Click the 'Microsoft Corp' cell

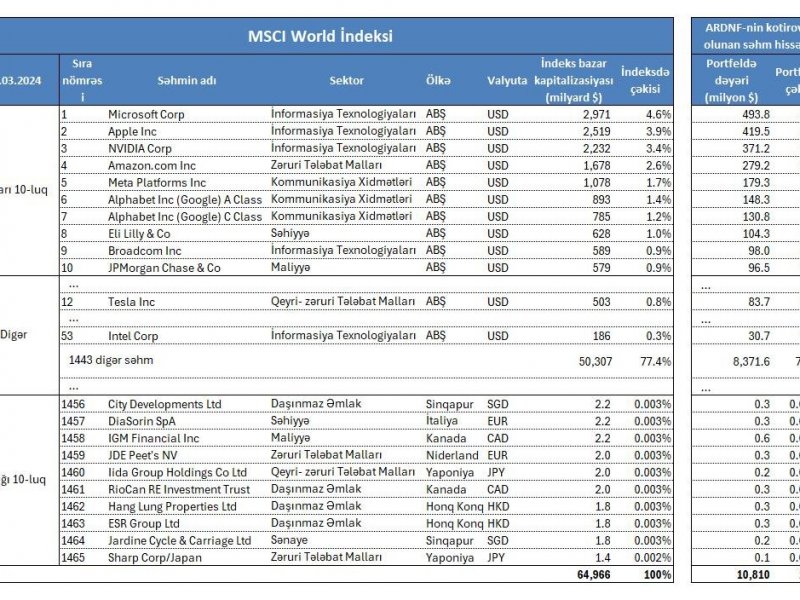tap(146, 114)
